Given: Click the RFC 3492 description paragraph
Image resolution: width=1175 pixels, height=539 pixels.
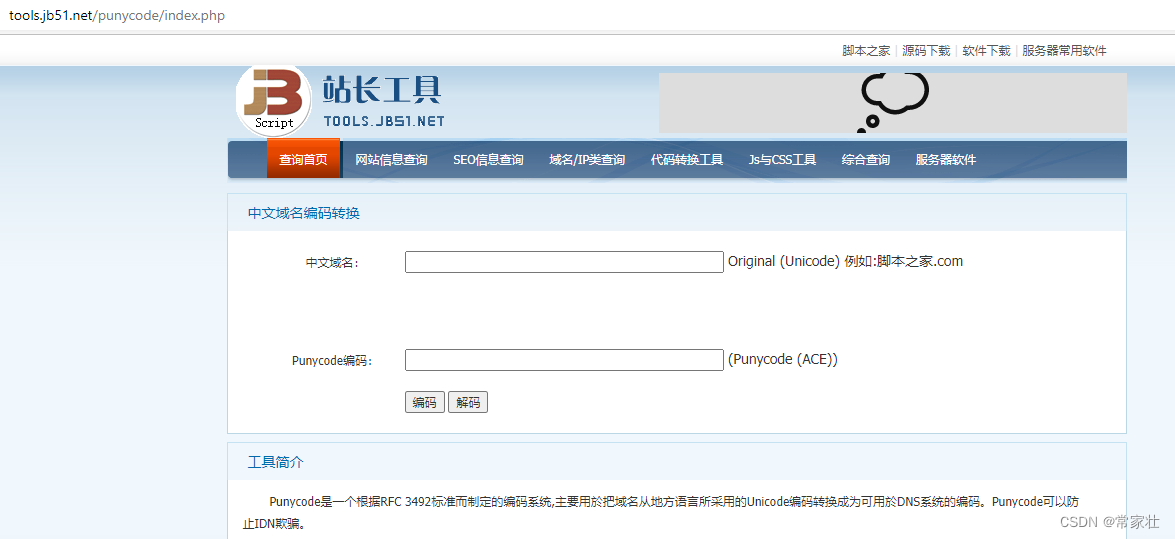Looking at the screenshot, I should (661, 513).
